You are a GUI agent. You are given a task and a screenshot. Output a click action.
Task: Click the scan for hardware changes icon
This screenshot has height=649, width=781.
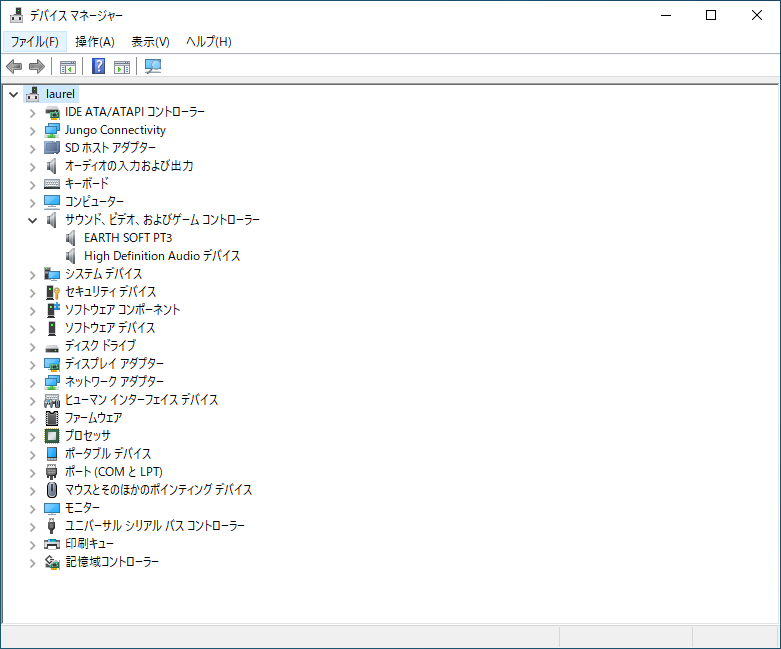click(153, 66)
